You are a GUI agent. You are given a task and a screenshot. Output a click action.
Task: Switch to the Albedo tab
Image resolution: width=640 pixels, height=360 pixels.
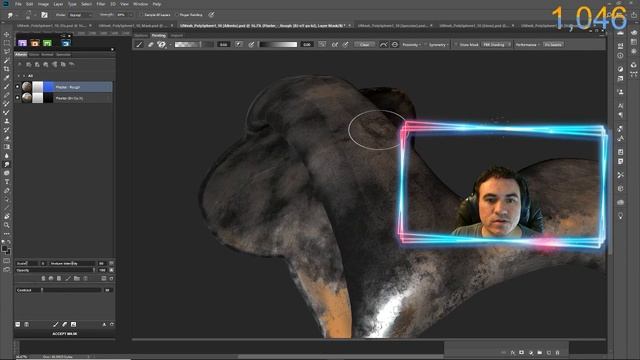pyautogui.click(x=21, y=54)
